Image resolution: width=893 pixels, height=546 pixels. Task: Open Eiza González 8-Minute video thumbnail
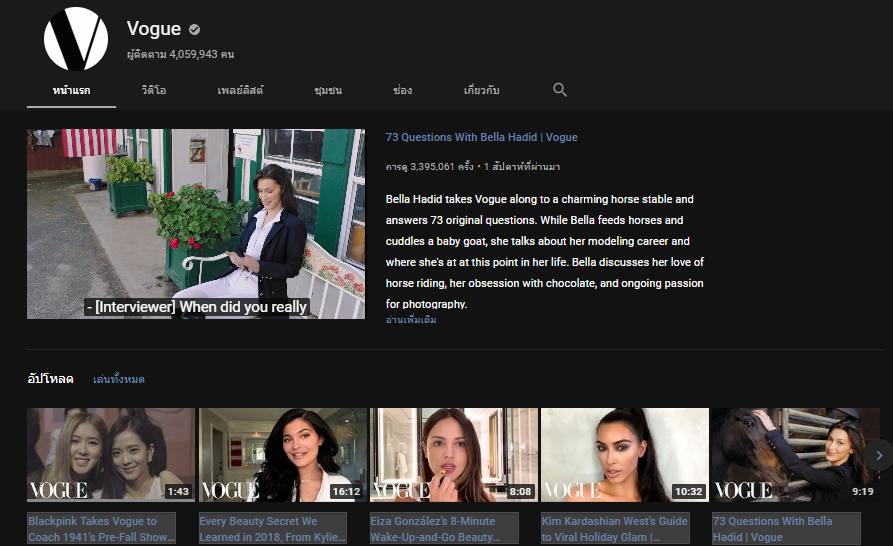click(x=454, y=455)
